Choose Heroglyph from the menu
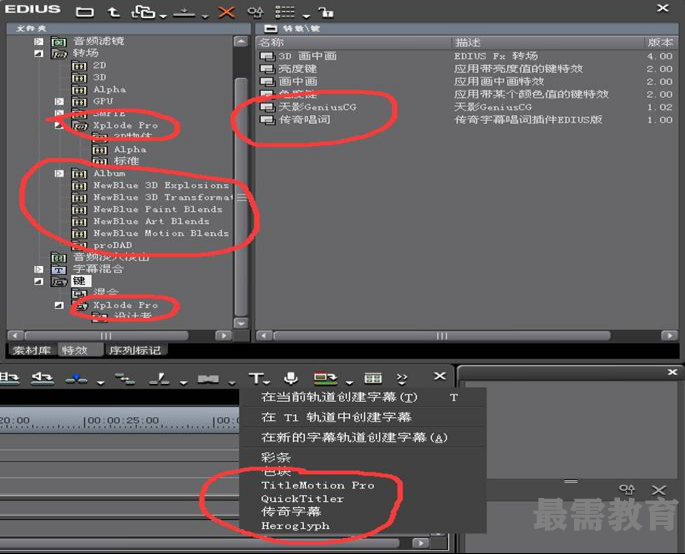The width and height of the screenshot is (685, 554). (295, 526)
